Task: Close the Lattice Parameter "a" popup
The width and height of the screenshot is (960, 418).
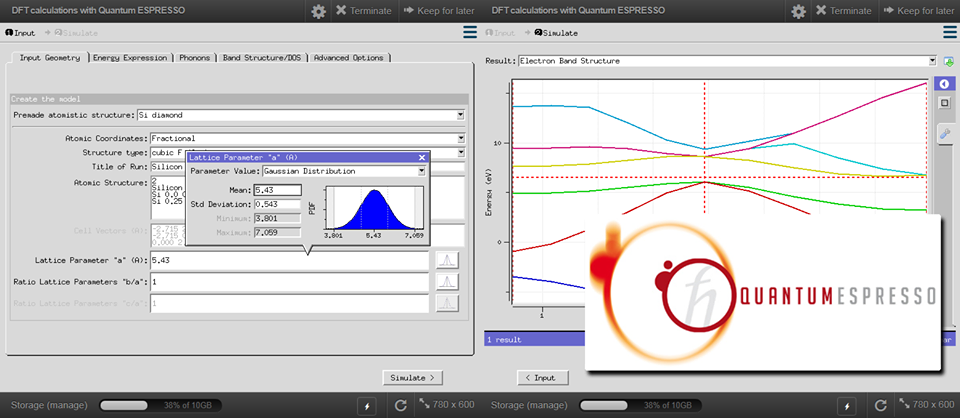Action: 422,157
